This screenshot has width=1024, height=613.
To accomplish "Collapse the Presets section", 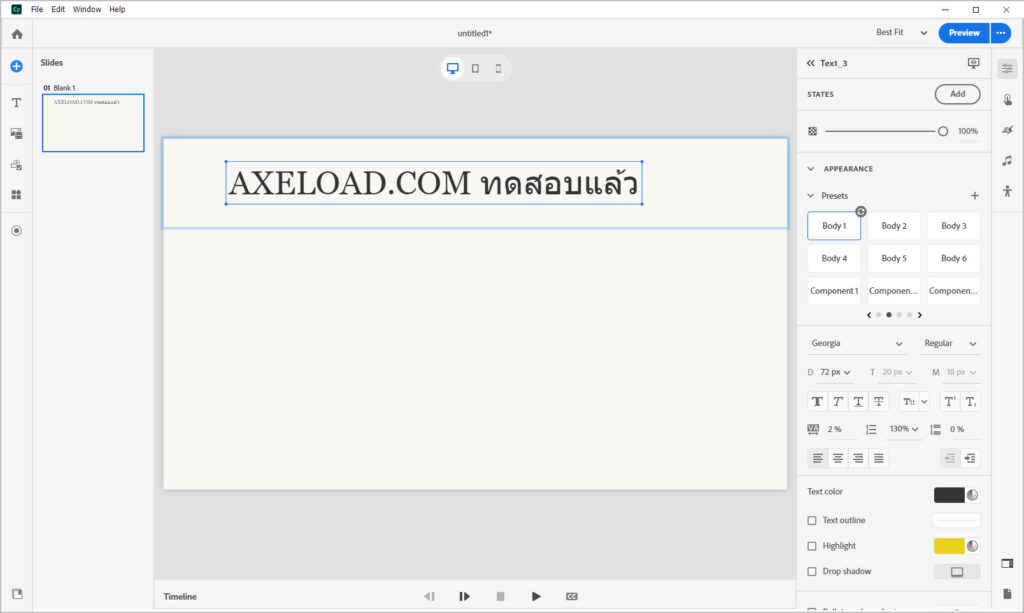I will coord(811,195).
